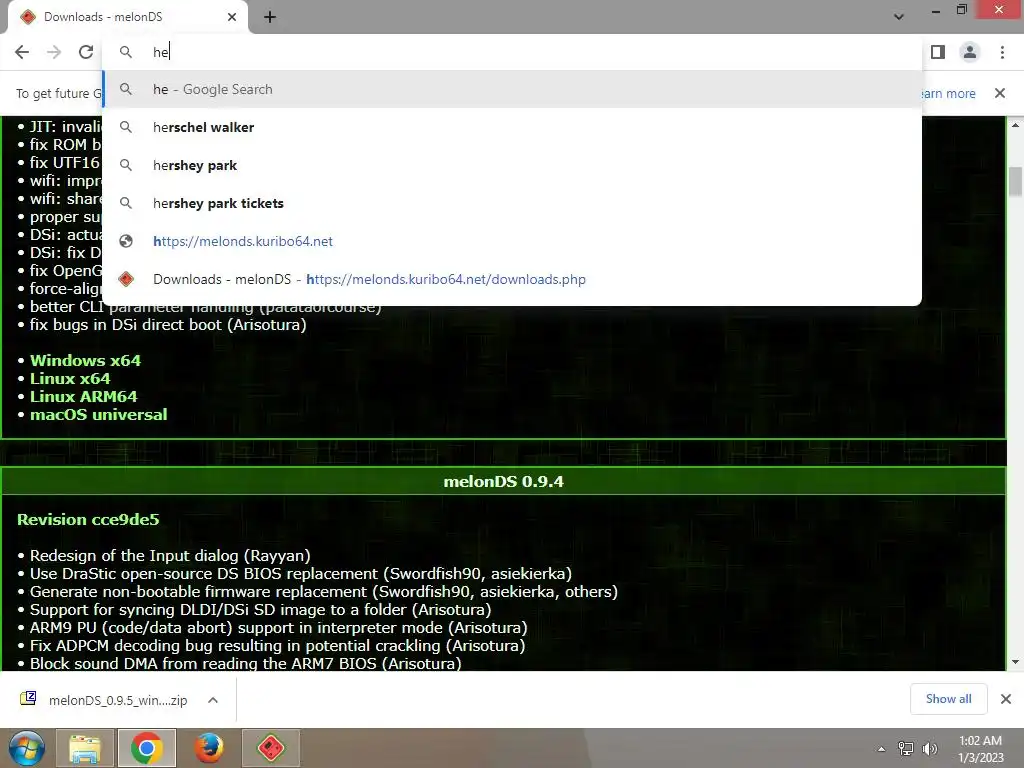Open the Windows Start menu
1024x768 pixels.
(x=26, y=748)
